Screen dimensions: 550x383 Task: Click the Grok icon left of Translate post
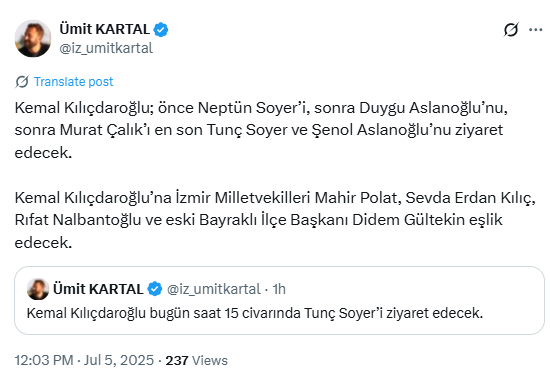click(22, 82)
